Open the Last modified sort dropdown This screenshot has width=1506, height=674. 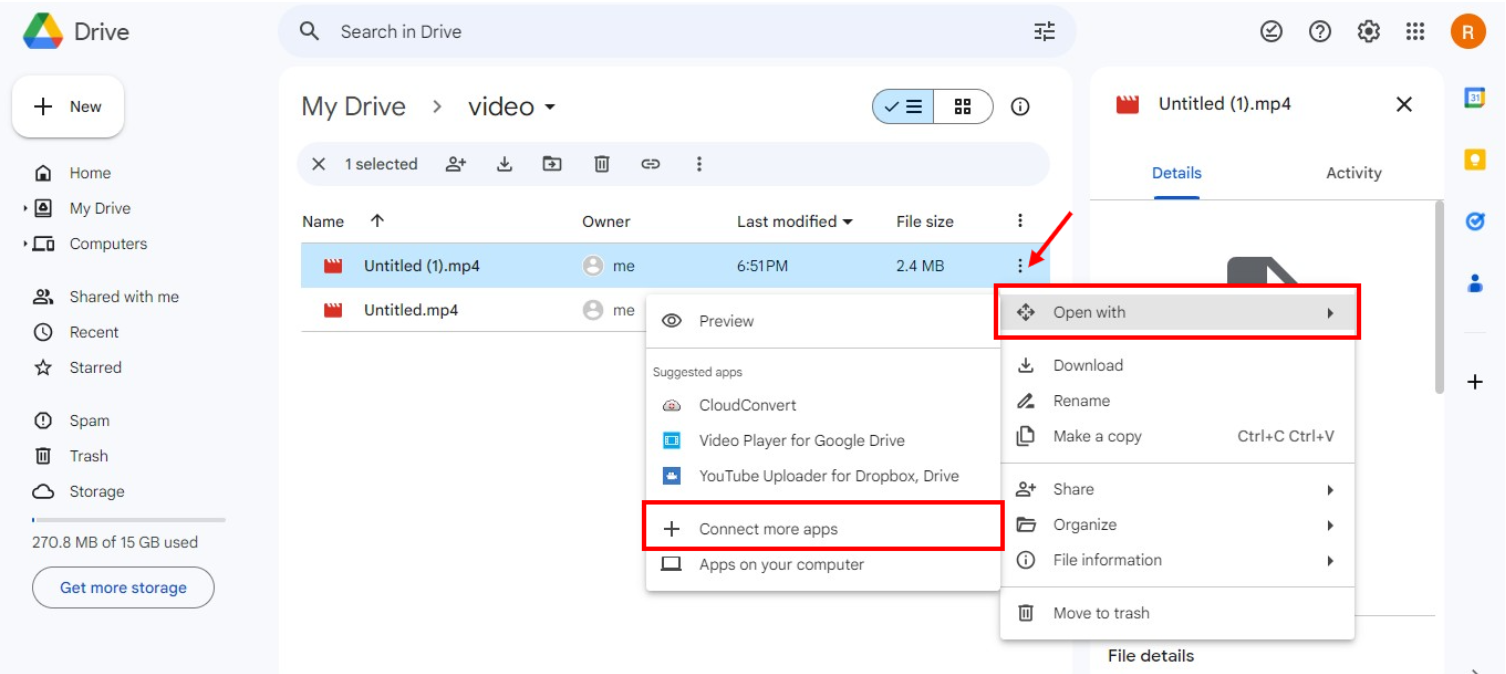coord(848,222)
